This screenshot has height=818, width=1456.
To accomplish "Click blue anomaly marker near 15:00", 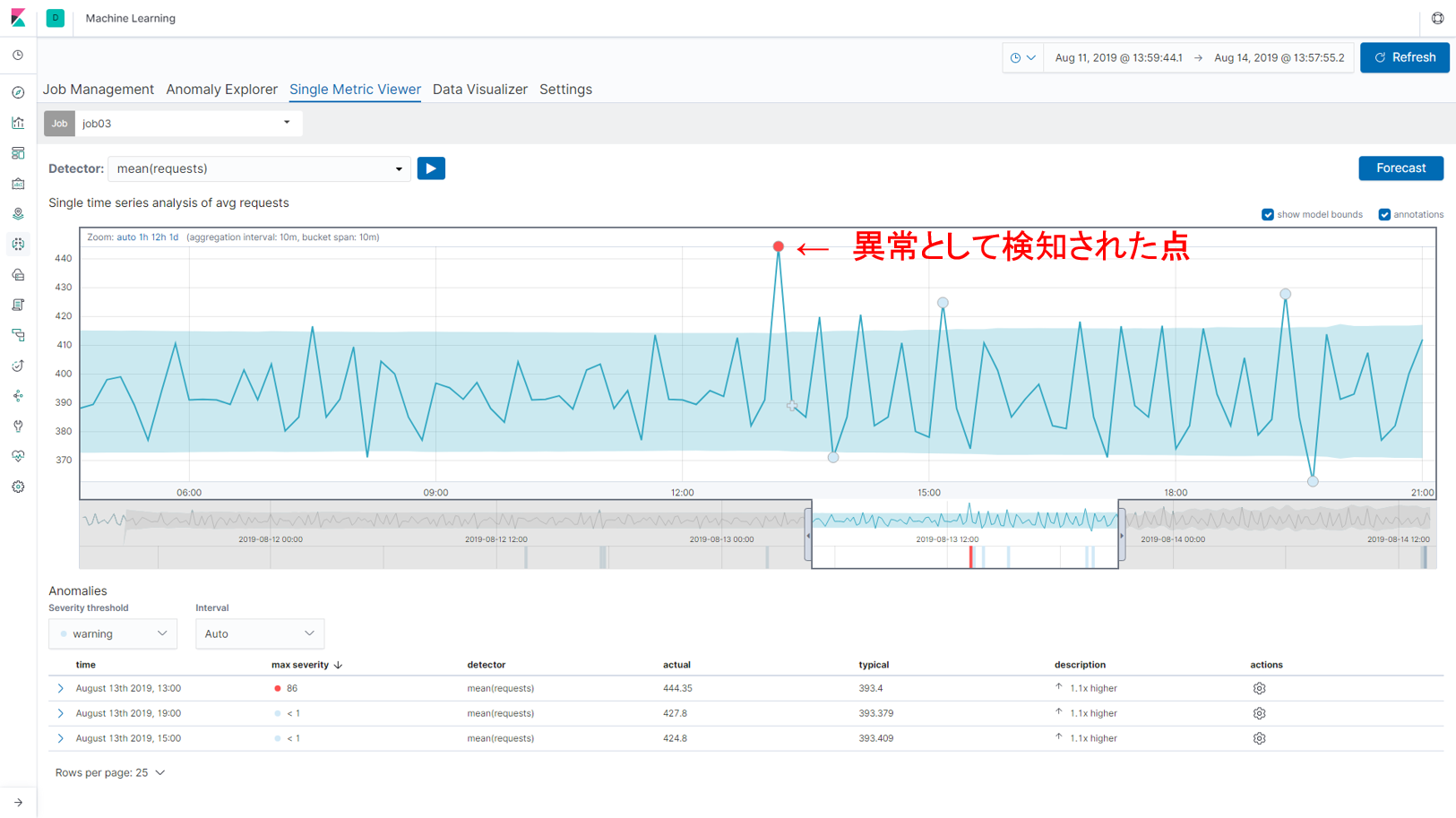I will click(943, 303).
